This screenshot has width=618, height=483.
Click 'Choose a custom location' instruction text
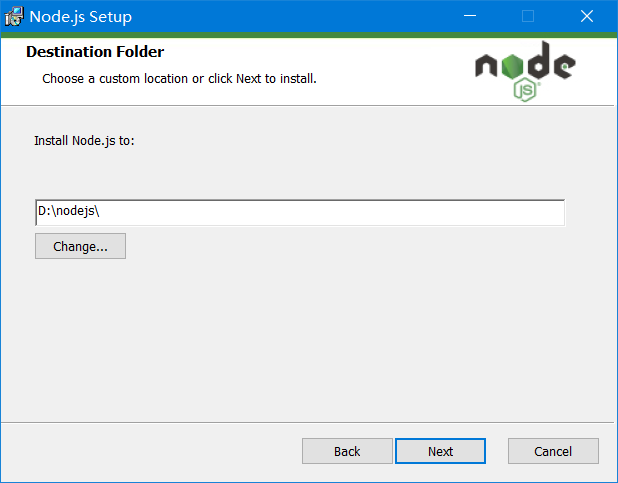click(x=179, y=78)
